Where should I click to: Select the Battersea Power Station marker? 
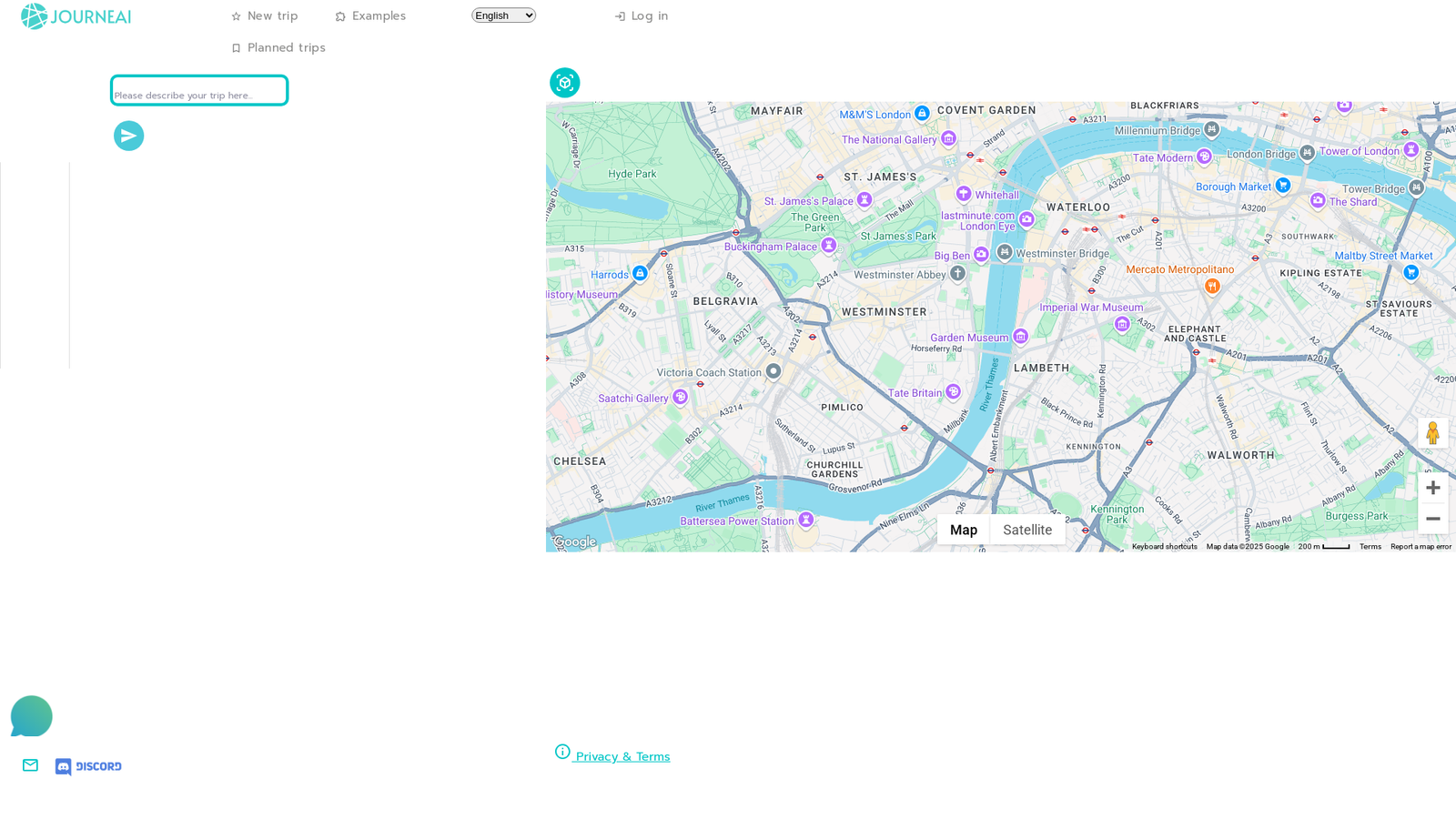pos(805,520)
